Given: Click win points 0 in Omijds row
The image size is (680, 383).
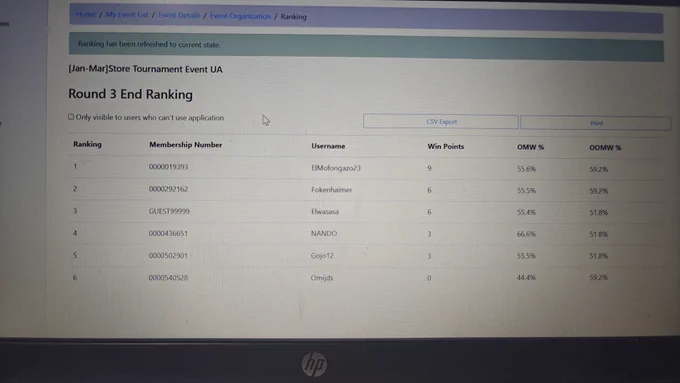Looking at the screenshot, I should pyautogui.click(x=429, y=278).
